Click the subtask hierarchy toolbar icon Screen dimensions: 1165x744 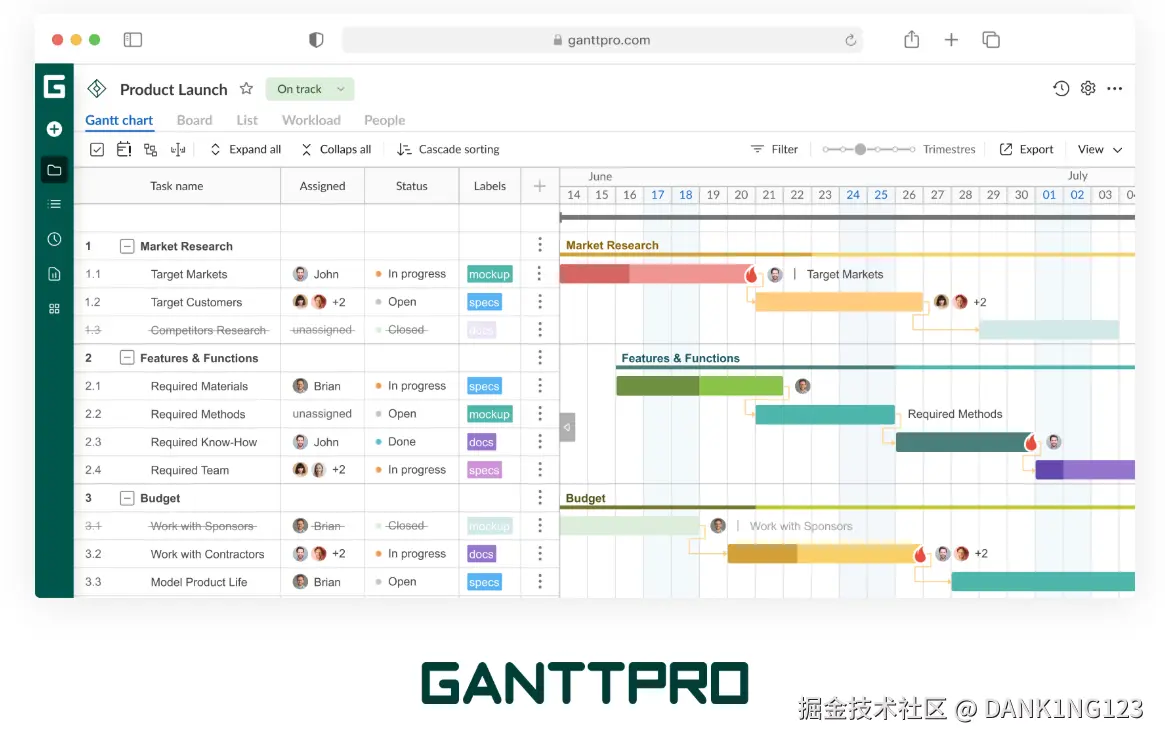[150, 149]
